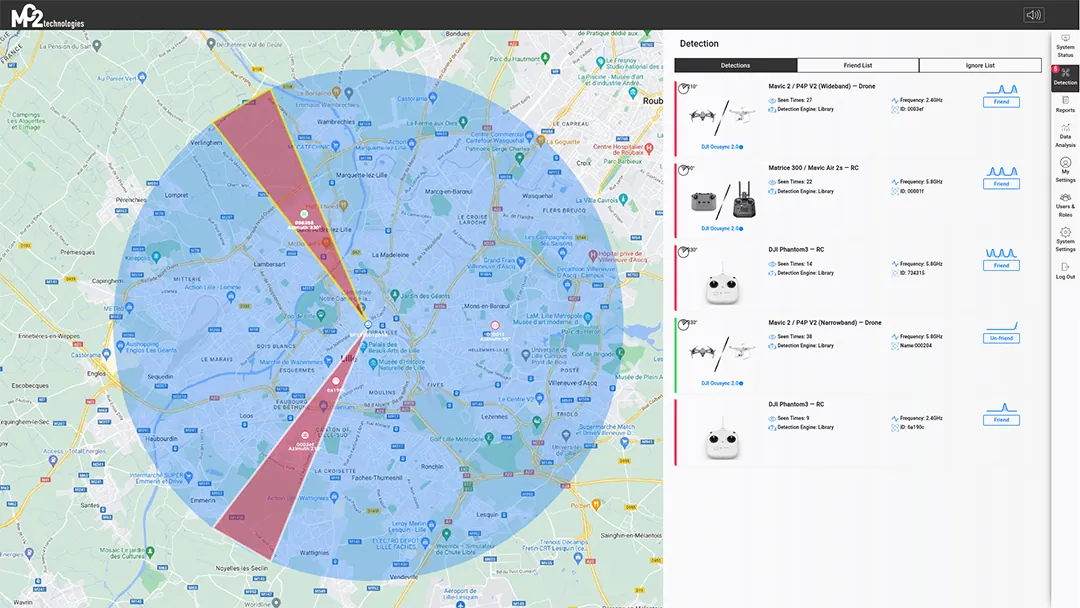Switch to the Ignore List tab
This screenshot has width=1080, height=608.
coord(980,65)
